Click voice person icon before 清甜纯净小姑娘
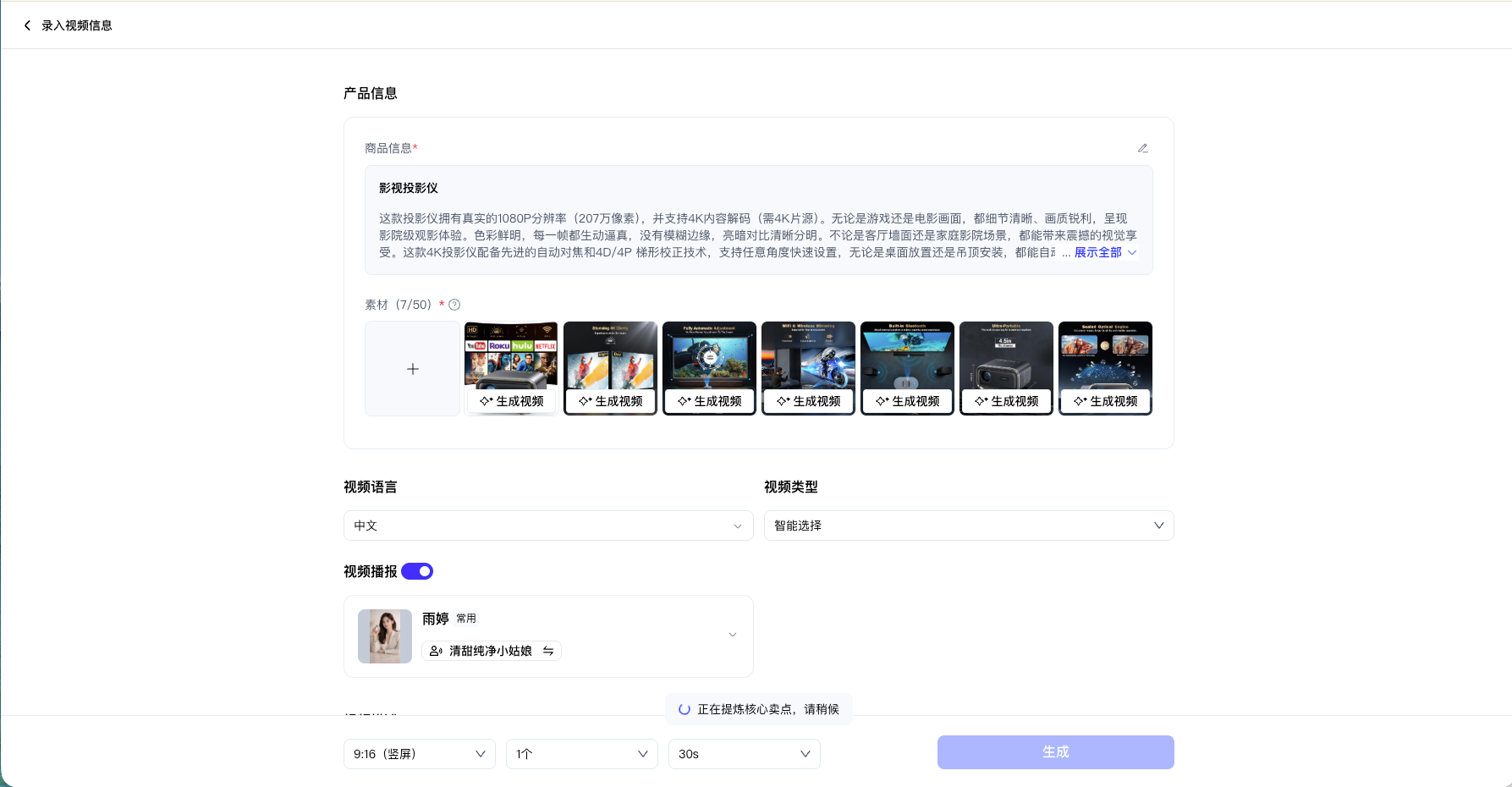This screenshot has height=787, width=1512. tap(436, 651)
